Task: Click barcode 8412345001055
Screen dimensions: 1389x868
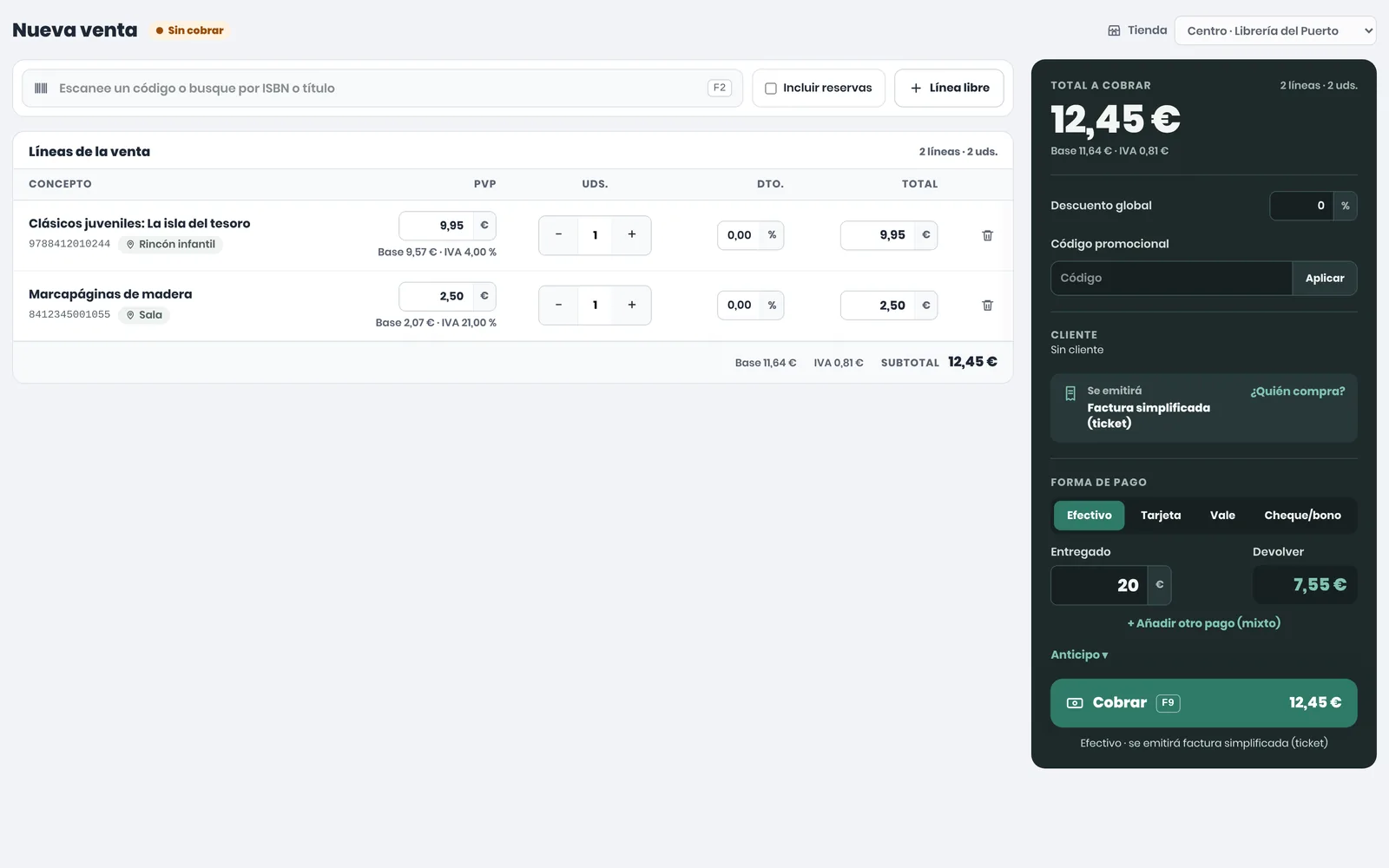Action: tap(69, 314)
